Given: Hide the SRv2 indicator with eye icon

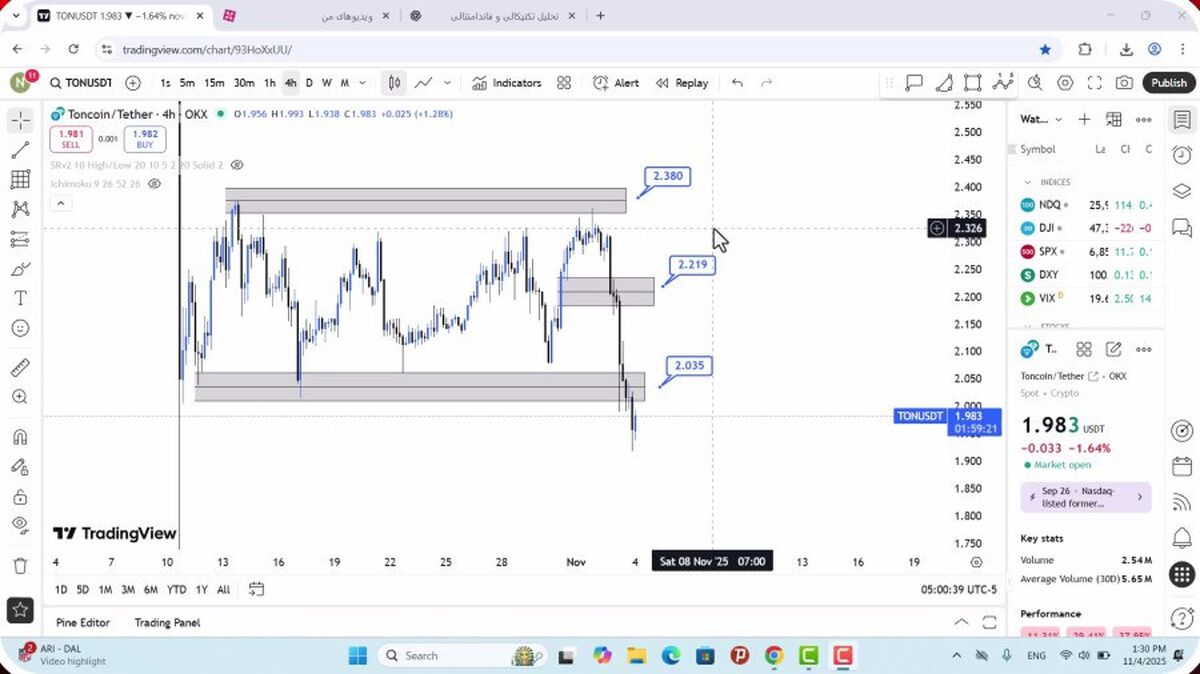Looking at the screenshot, I should coord(237,164).
